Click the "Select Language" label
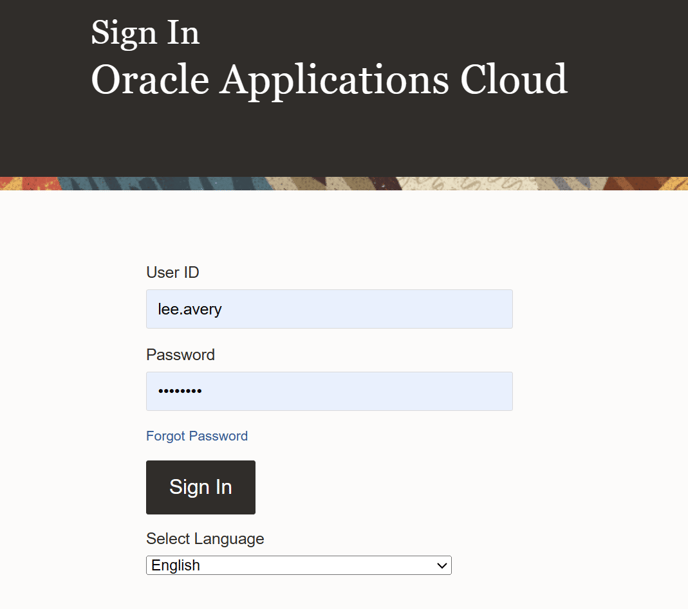The width and height of the screenshot is (688, 609). click(x=205, y=539)
